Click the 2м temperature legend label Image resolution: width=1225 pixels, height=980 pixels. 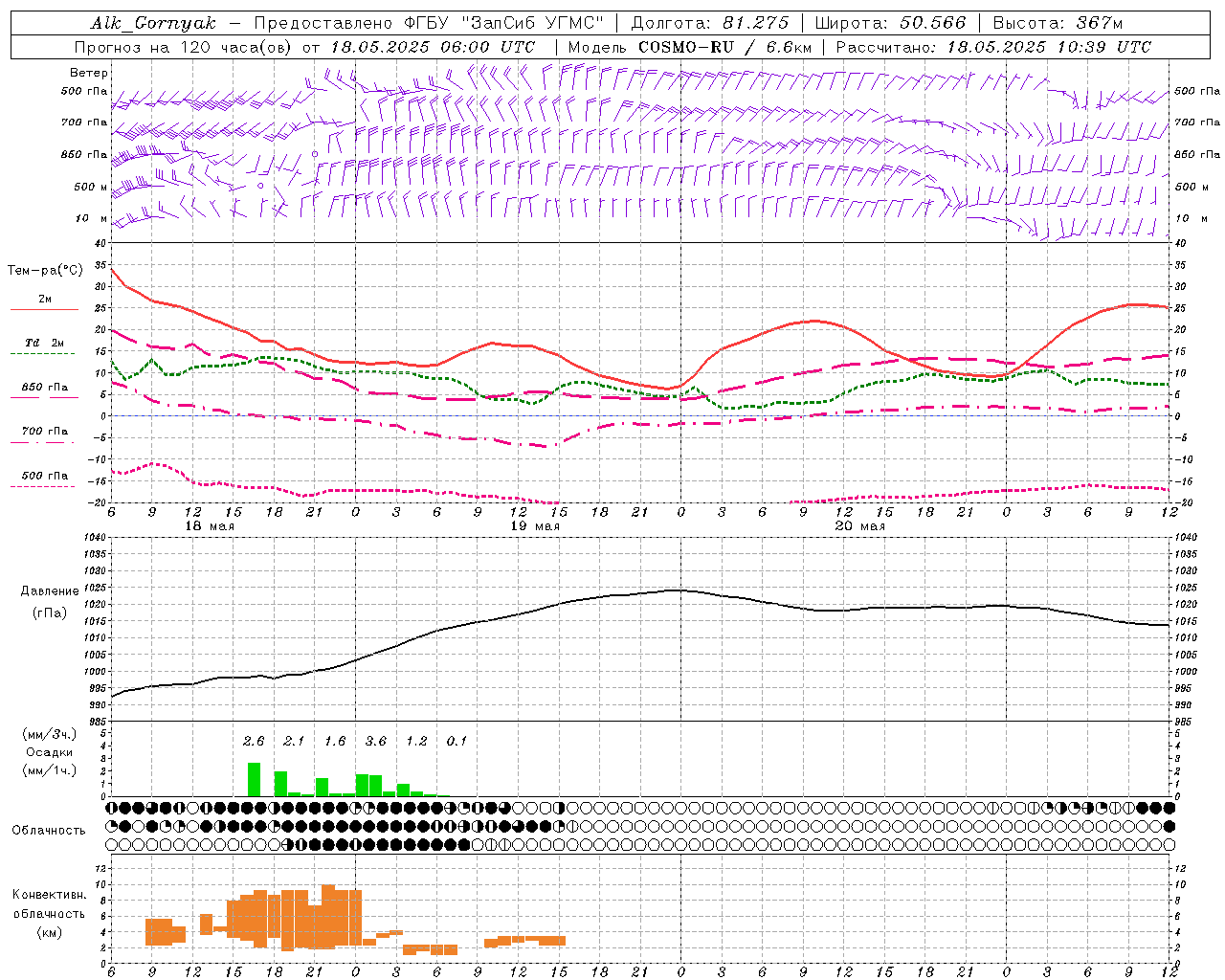(x=45, y=300)
